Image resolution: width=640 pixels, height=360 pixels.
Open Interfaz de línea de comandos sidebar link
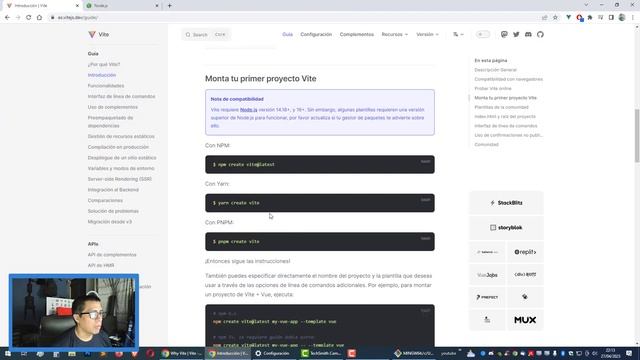tap(121, 96)
